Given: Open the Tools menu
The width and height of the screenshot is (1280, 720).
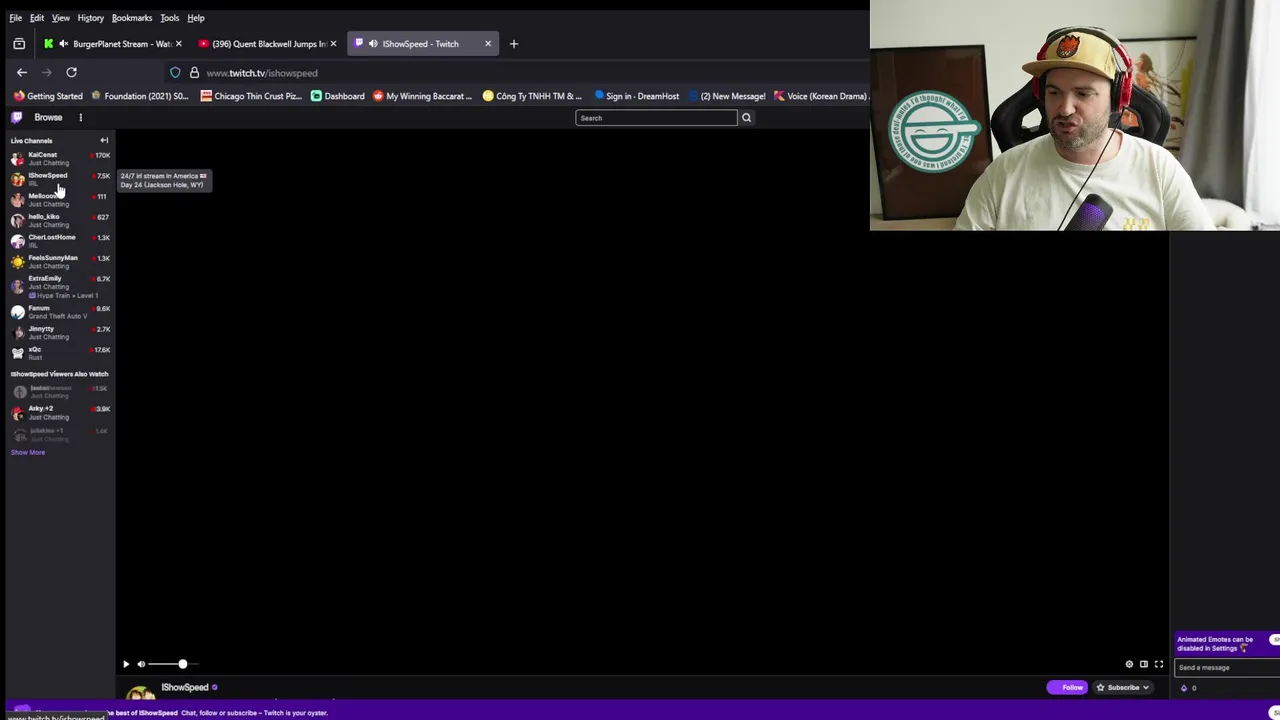Looking at the screenshot, I should click(170, 18).
